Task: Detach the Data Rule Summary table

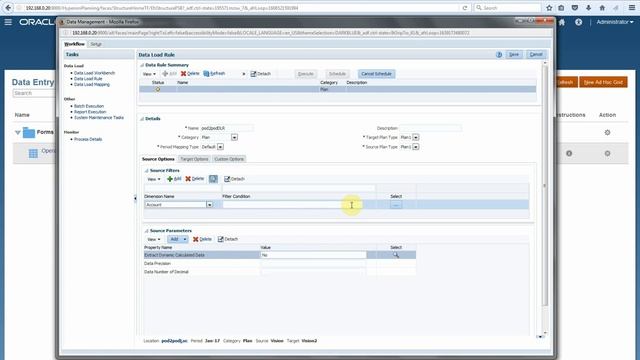Action: 260,74
